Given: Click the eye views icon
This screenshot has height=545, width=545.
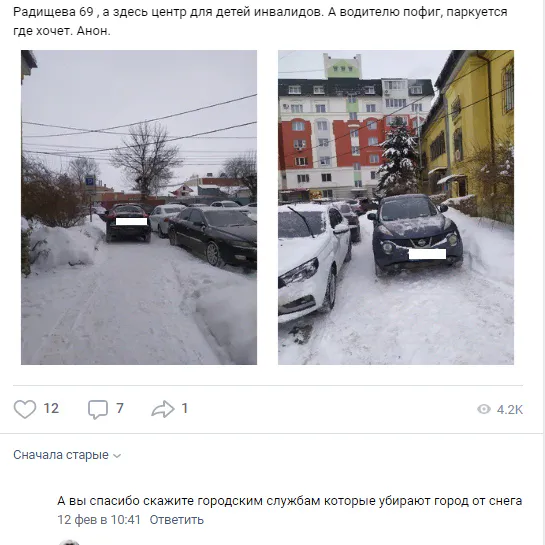Looking at the screenshot, I should (x=484, y=409).
